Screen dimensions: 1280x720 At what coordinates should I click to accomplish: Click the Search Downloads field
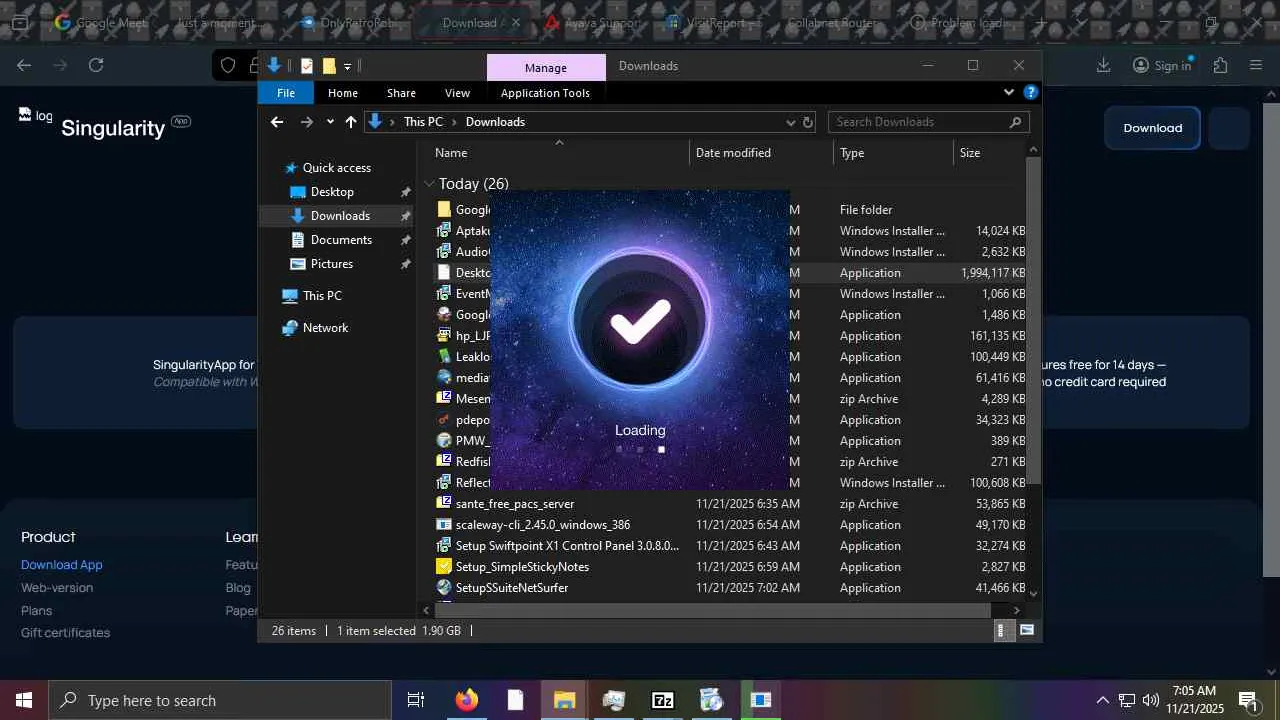tap(928, 122)
